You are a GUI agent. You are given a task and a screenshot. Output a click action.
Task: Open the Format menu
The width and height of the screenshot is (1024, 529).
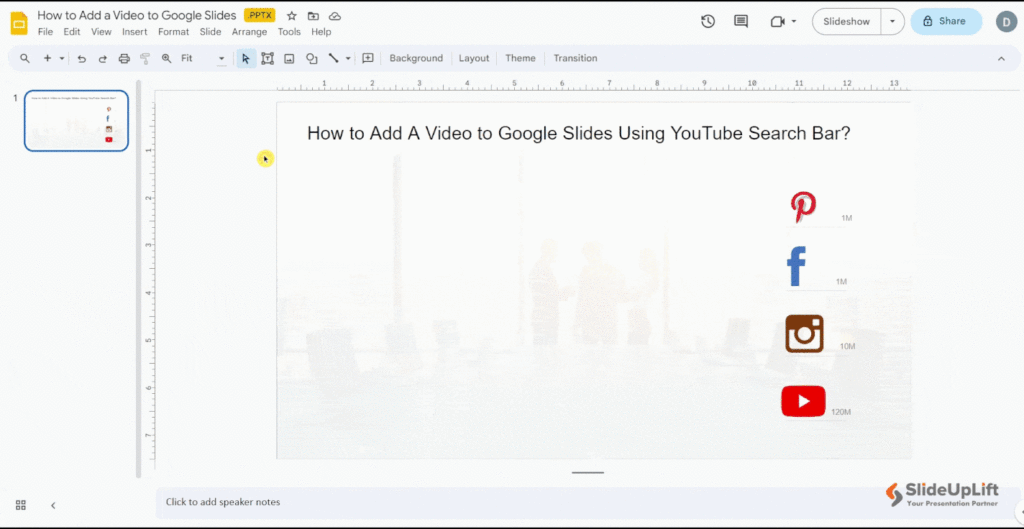click(174, 31)
